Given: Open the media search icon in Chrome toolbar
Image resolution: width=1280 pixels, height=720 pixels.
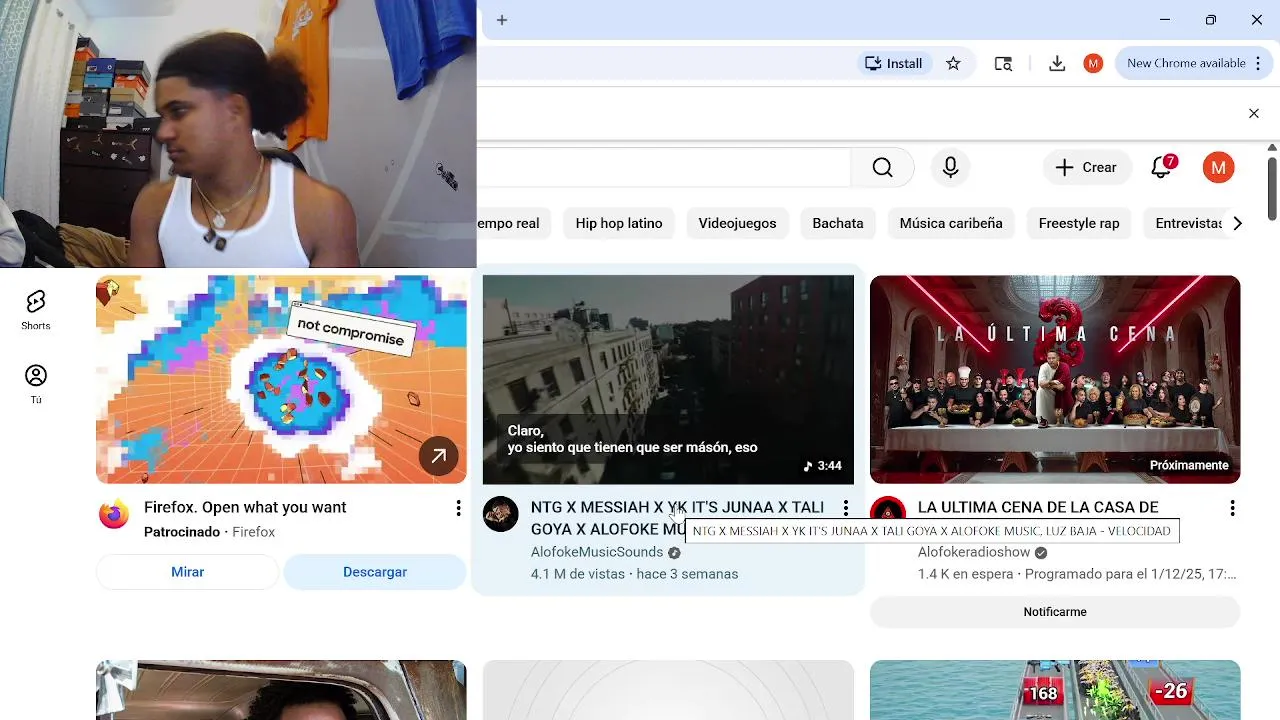Looking at the screenshot, I should [x=1003, y=63].
